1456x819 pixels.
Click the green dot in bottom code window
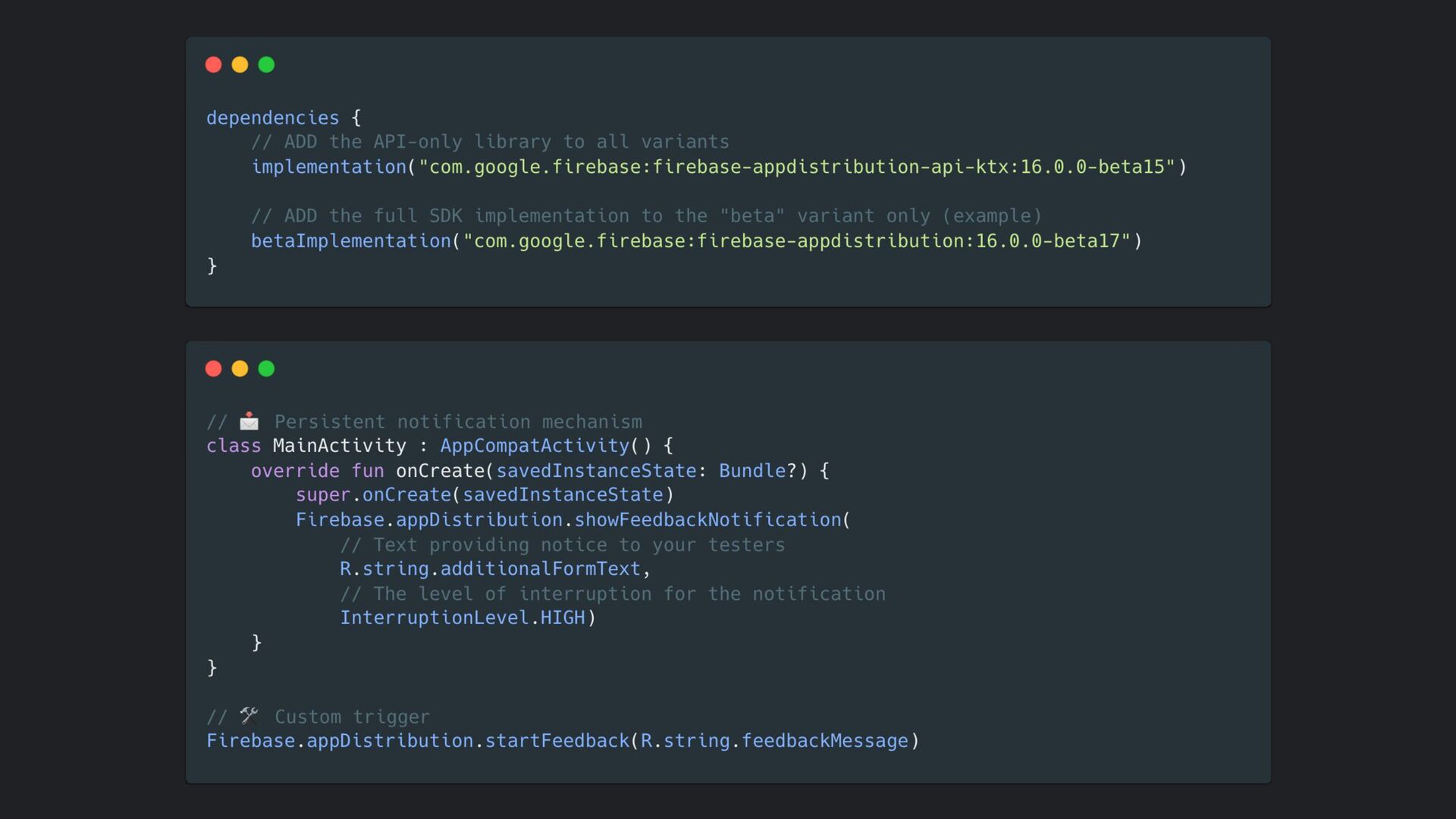(266, 369)
